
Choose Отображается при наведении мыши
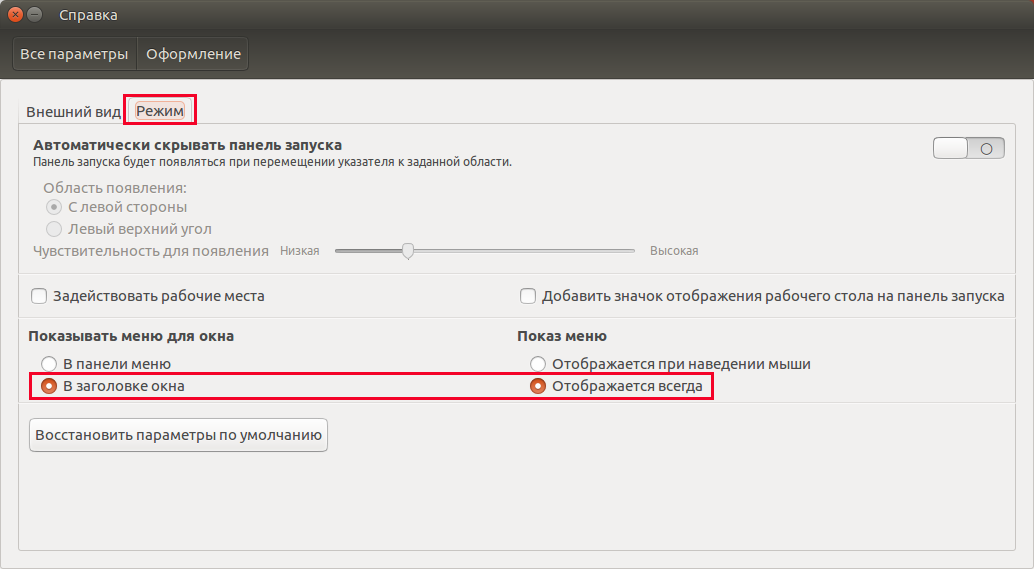(670, 364)
